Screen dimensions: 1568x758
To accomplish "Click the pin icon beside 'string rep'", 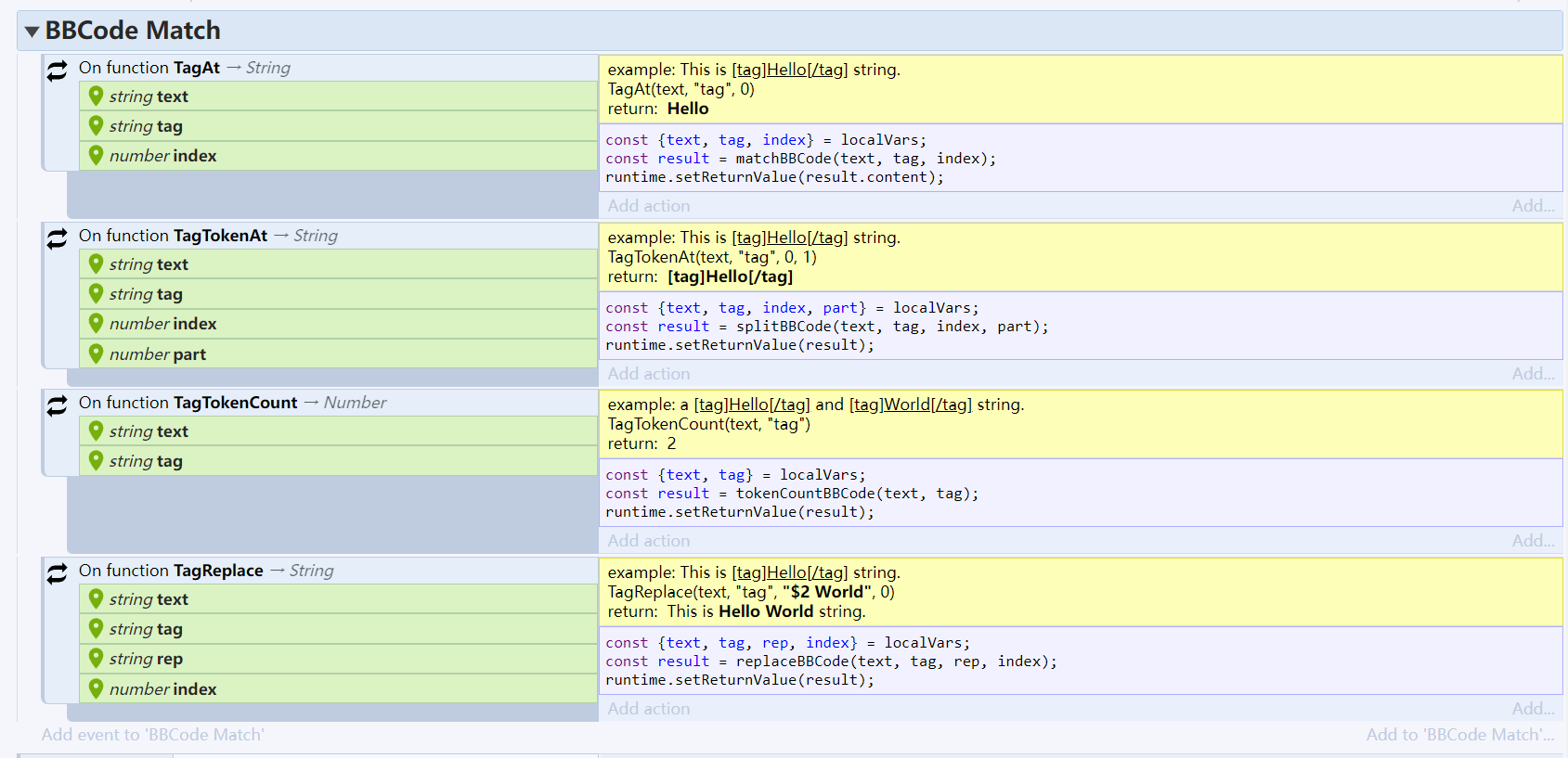I will (96, 658).
